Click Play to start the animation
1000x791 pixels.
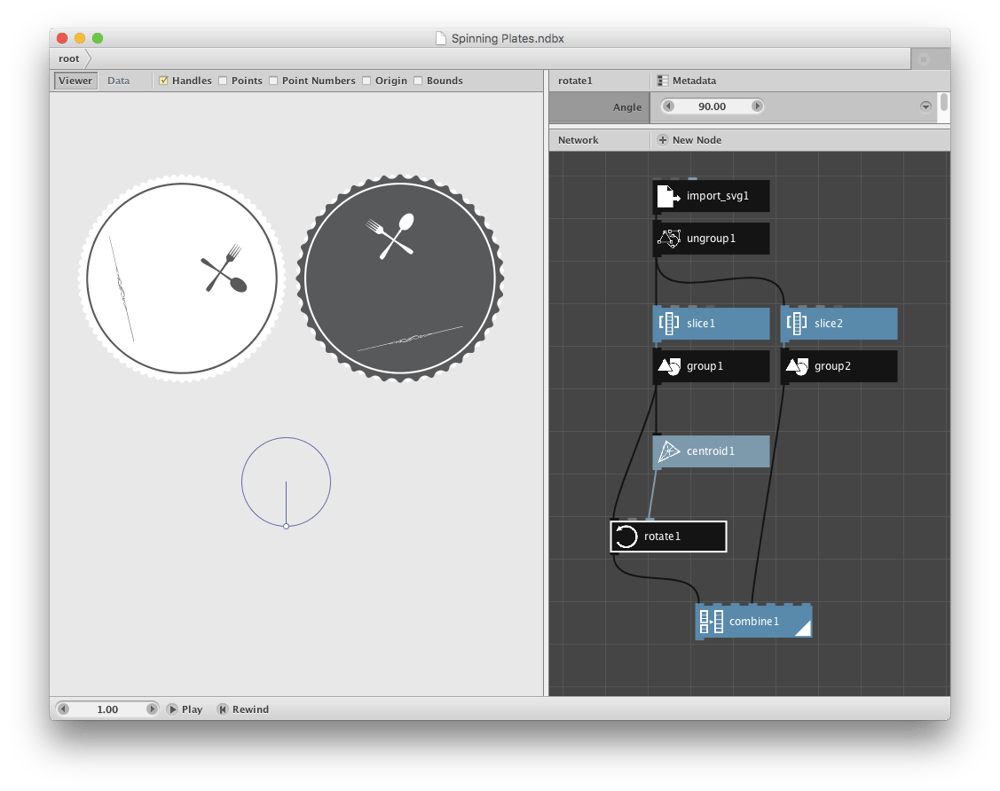click(185, 709)
